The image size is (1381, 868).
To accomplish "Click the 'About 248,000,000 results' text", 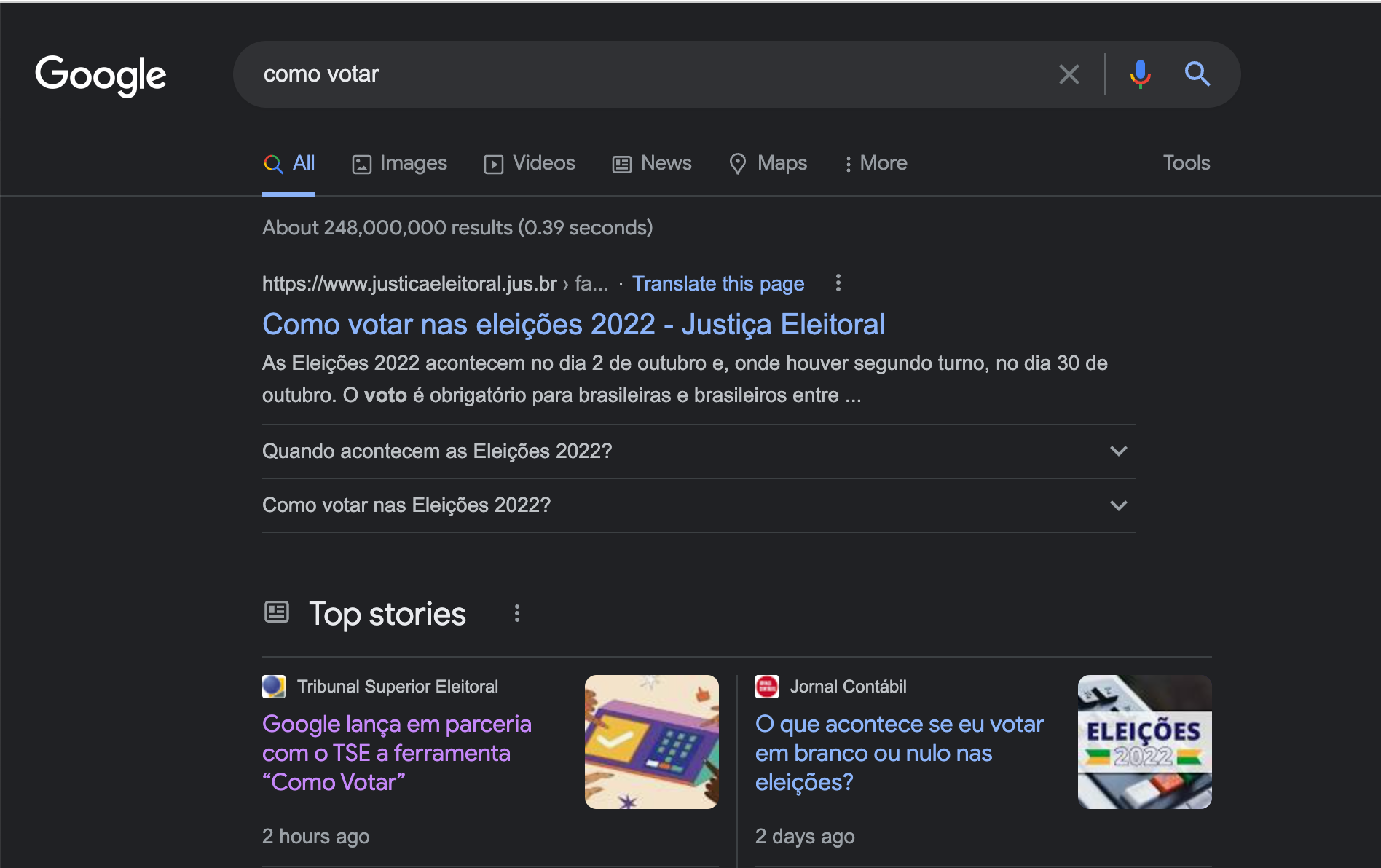I will click(x=457, y=228).
